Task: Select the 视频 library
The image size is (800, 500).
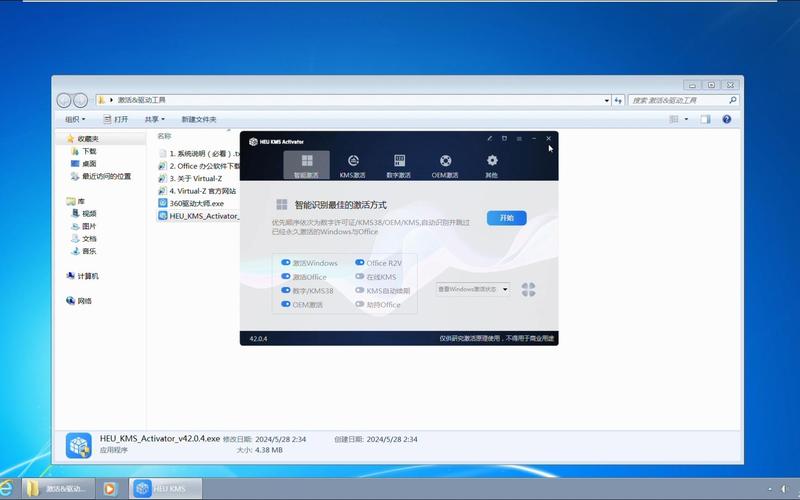Action: 89,214
